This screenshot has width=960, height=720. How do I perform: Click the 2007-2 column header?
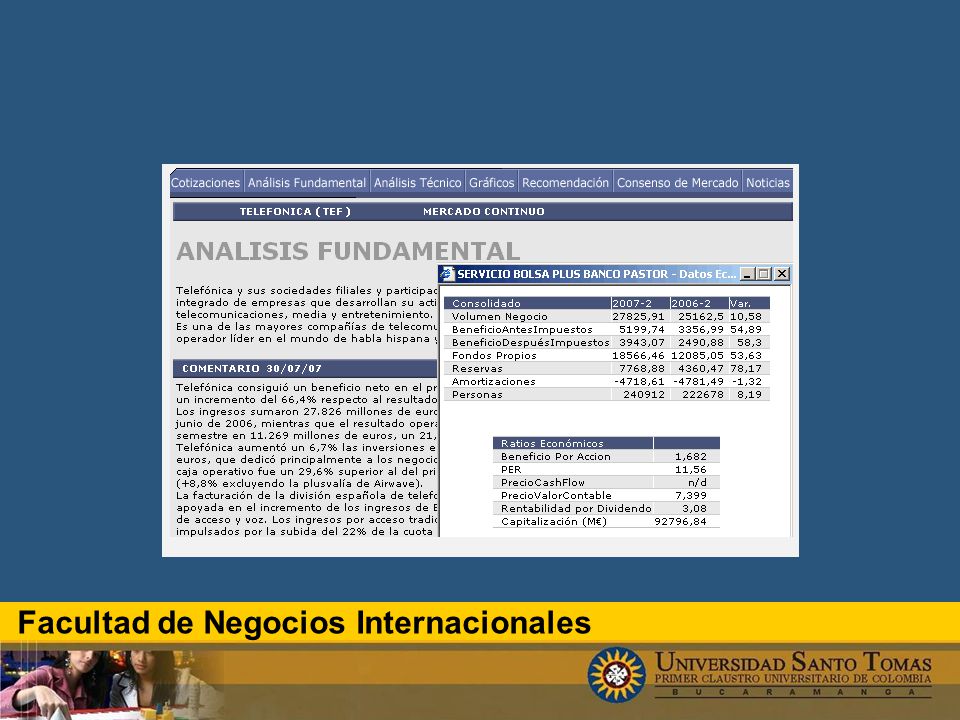(640, 303)
